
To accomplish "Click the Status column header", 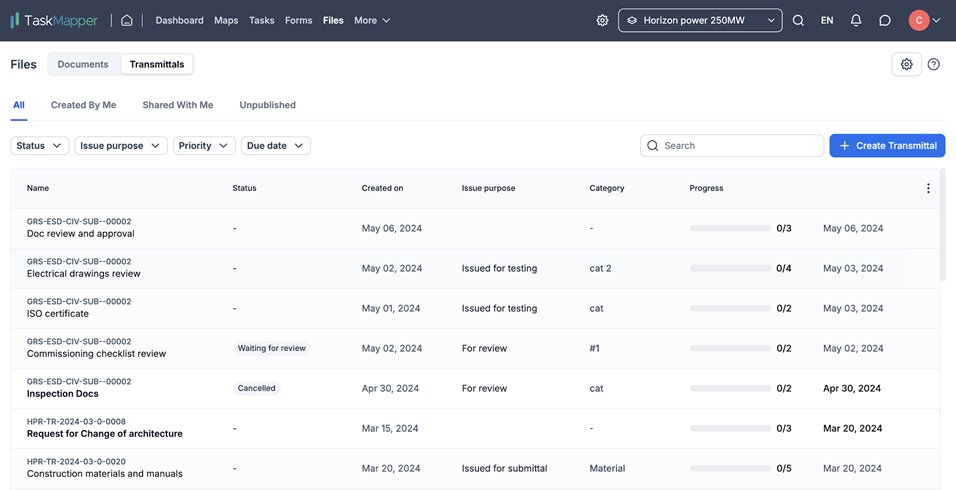I will tap(244, 188).
